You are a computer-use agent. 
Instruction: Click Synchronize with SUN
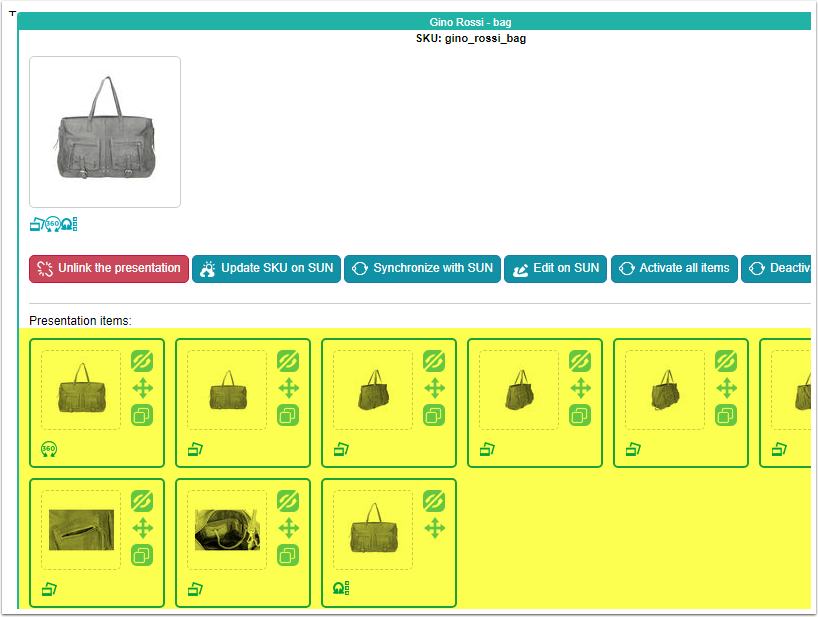423,269
